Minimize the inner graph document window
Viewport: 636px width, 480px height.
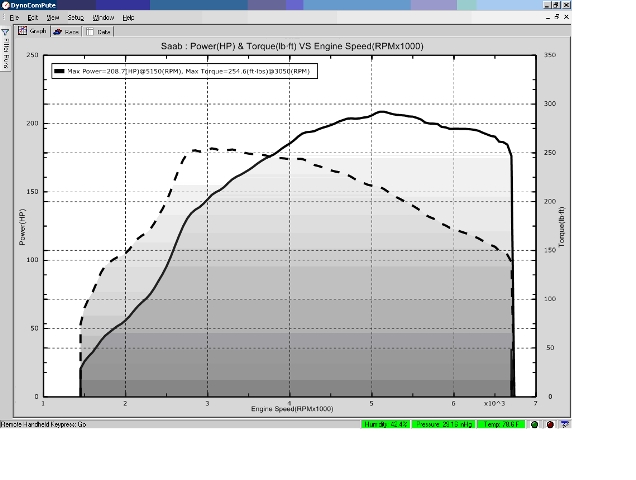(546, 17)
